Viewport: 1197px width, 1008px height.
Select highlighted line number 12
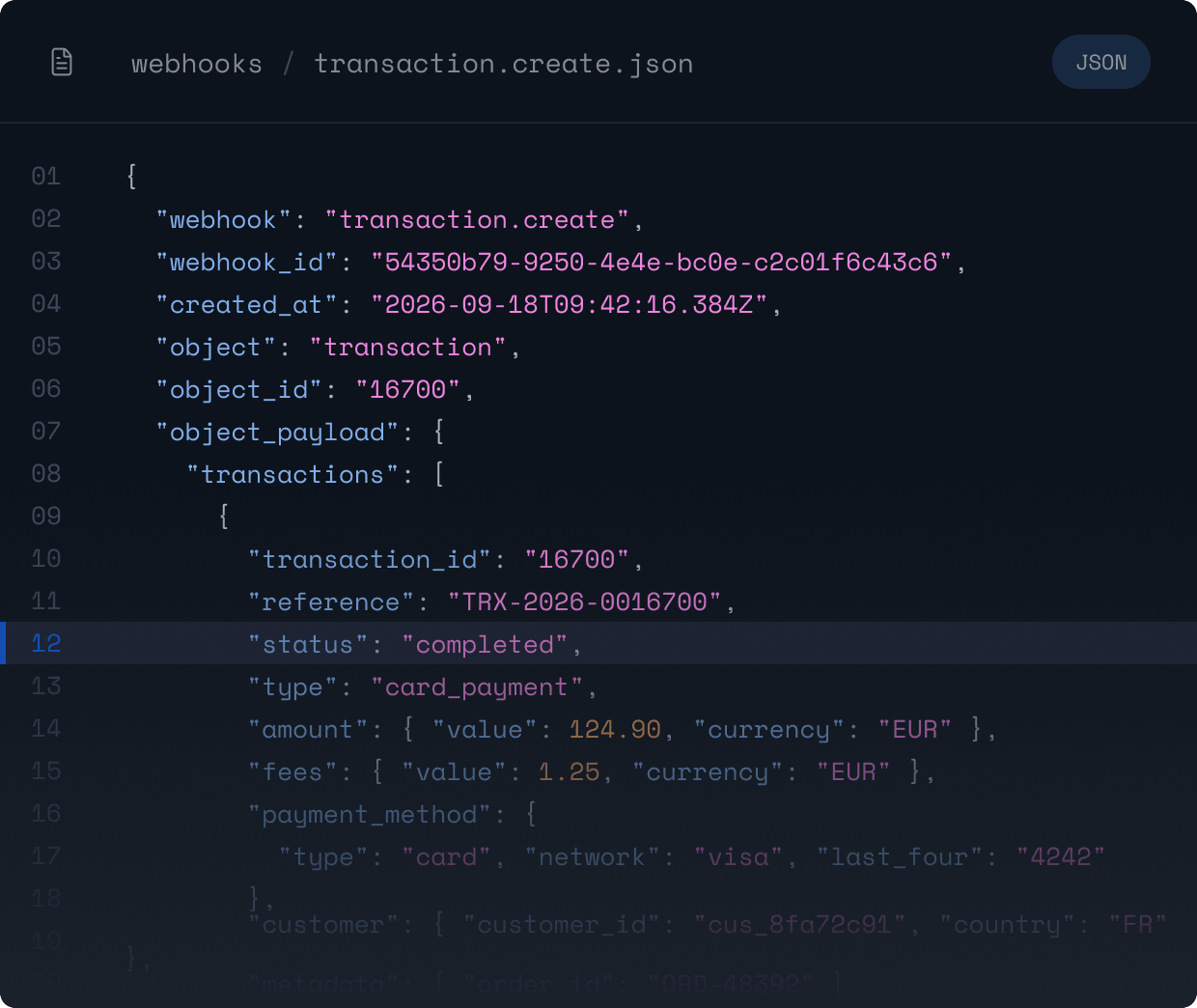[x=46, y=643]
